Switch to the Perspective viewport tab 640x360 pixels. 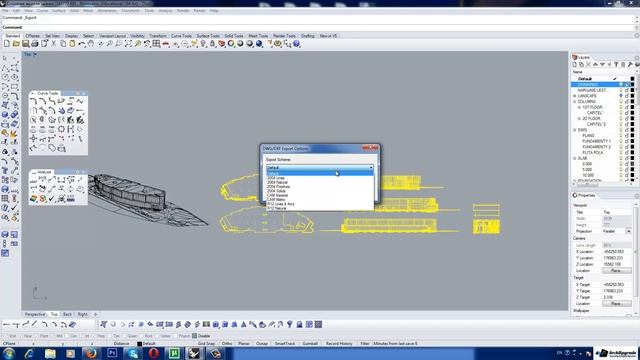pos(35,314)
